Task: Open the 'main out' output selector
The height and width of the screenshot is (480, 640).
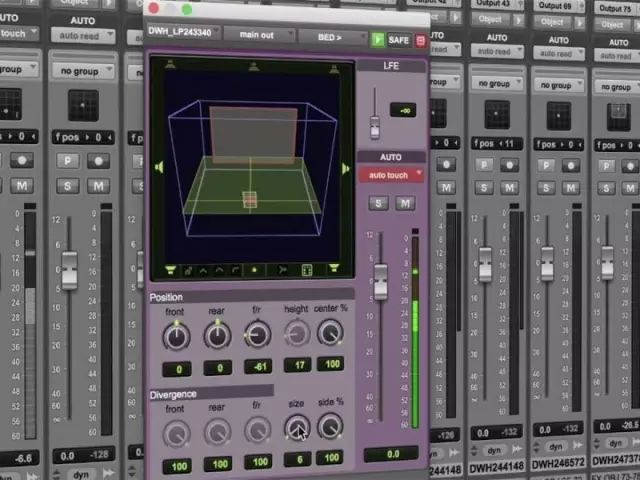Action: click(x=259, y=34)
